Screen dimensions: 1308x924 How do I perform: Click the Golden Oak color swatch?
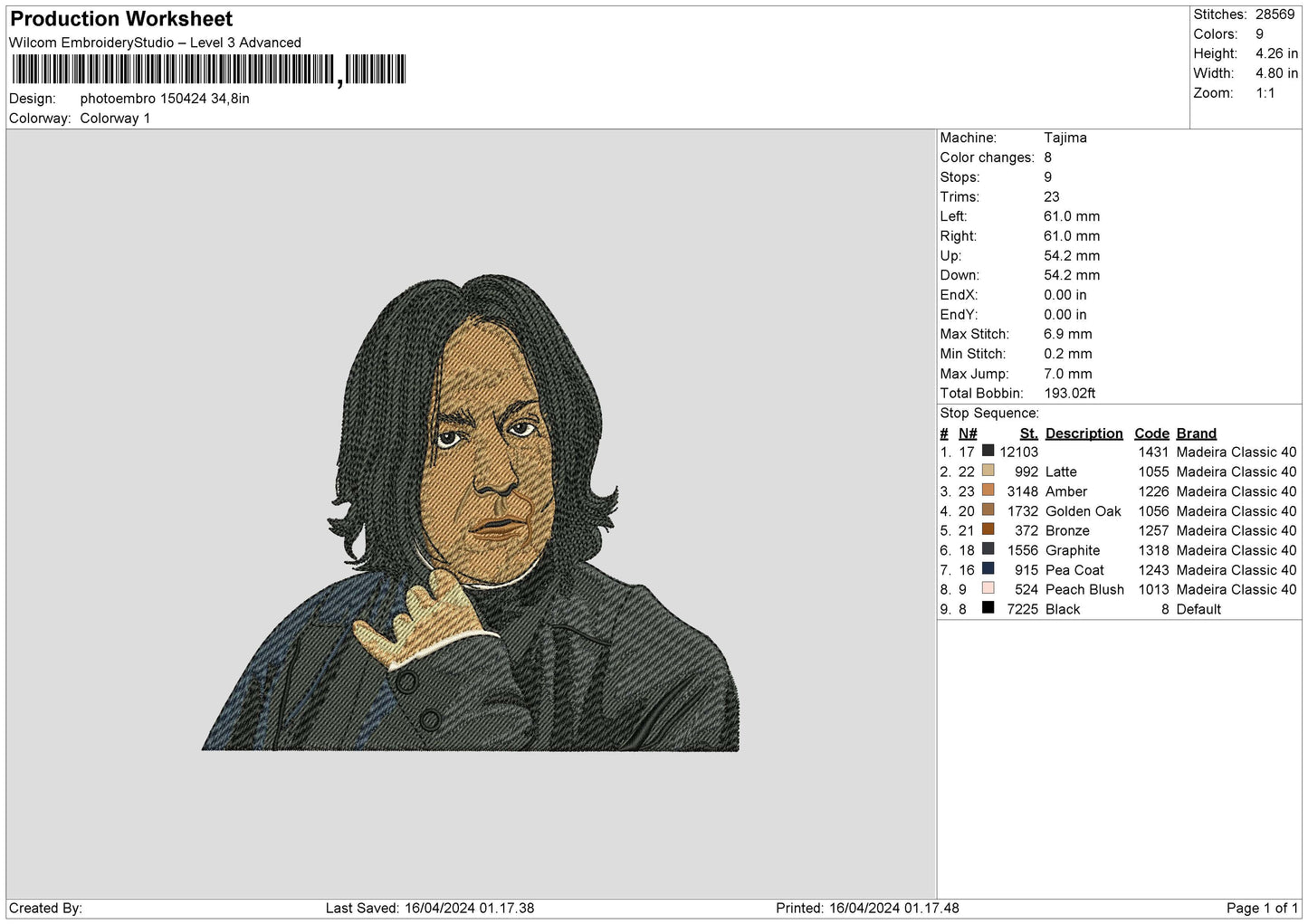(988, 510)
